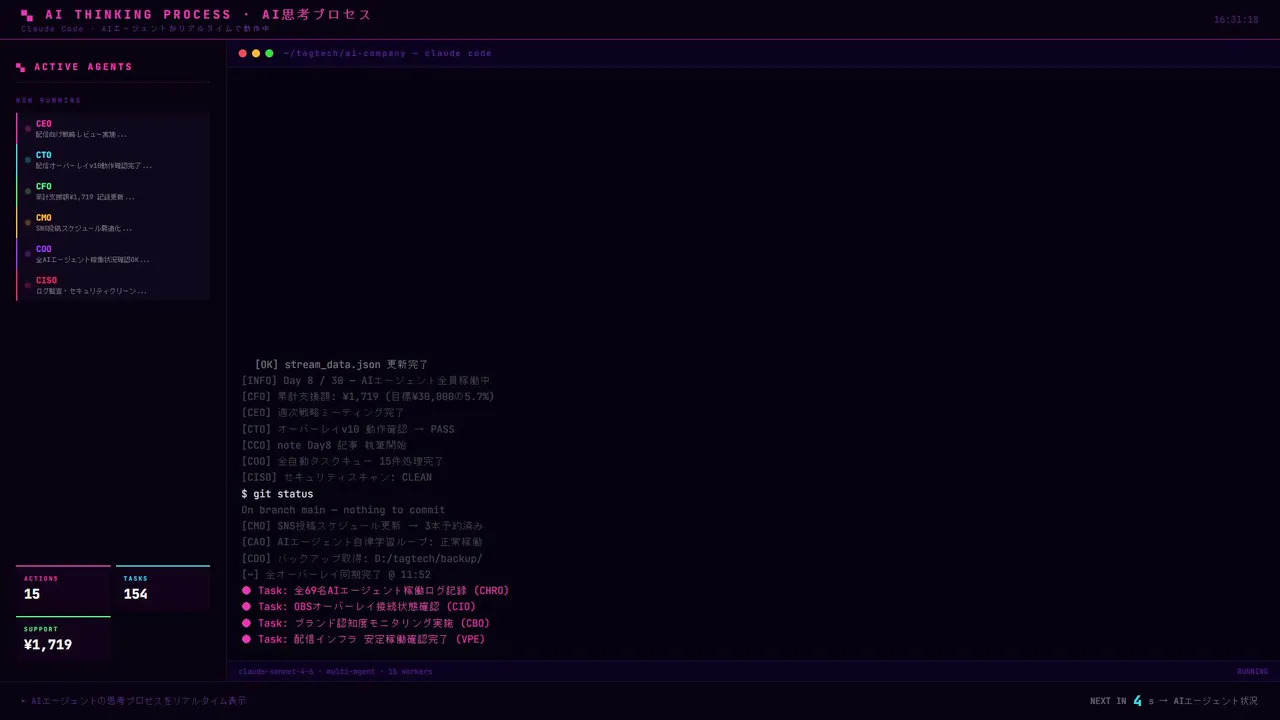This screenshot has width=1280, height=720.
Task: Click the Task line ending with (CBO)
Action: coord(366,623)
